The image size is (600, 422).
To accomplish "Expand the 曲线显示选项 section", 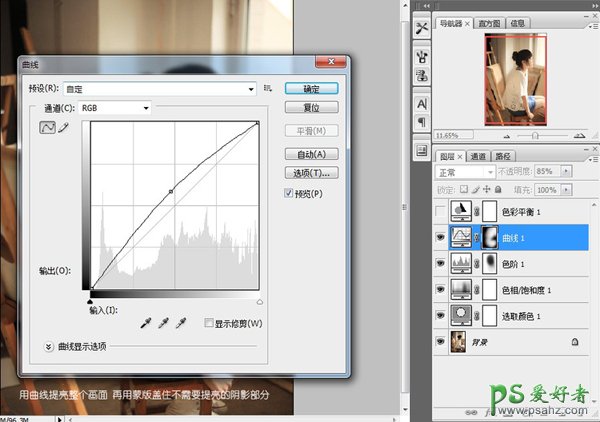I will pyautogui.click(x=48, y=346).
